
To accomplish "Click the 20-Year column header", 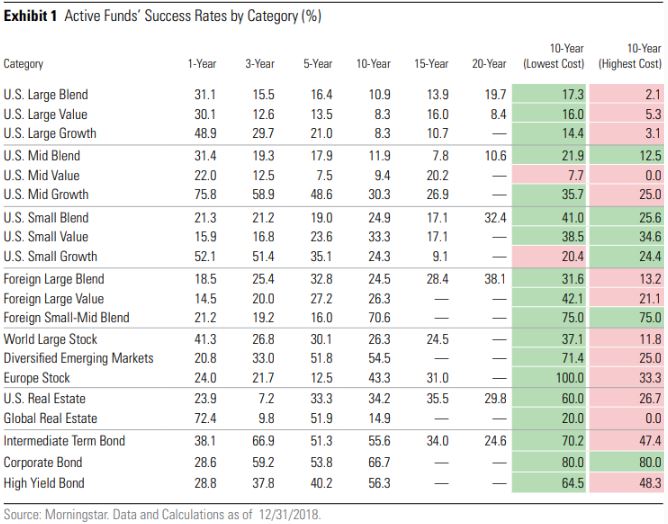I will point(490,64).
